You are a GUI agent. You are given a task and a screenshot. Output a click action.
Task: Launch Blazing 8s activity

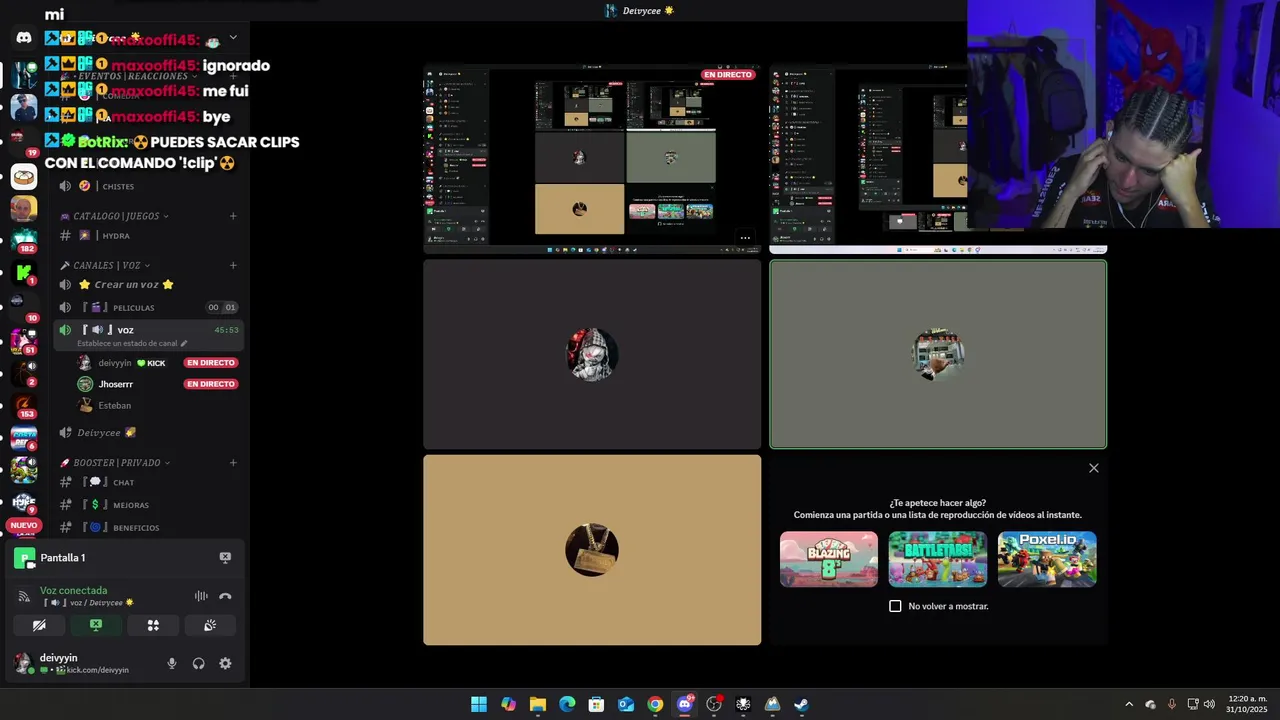(x=829, y=559)
